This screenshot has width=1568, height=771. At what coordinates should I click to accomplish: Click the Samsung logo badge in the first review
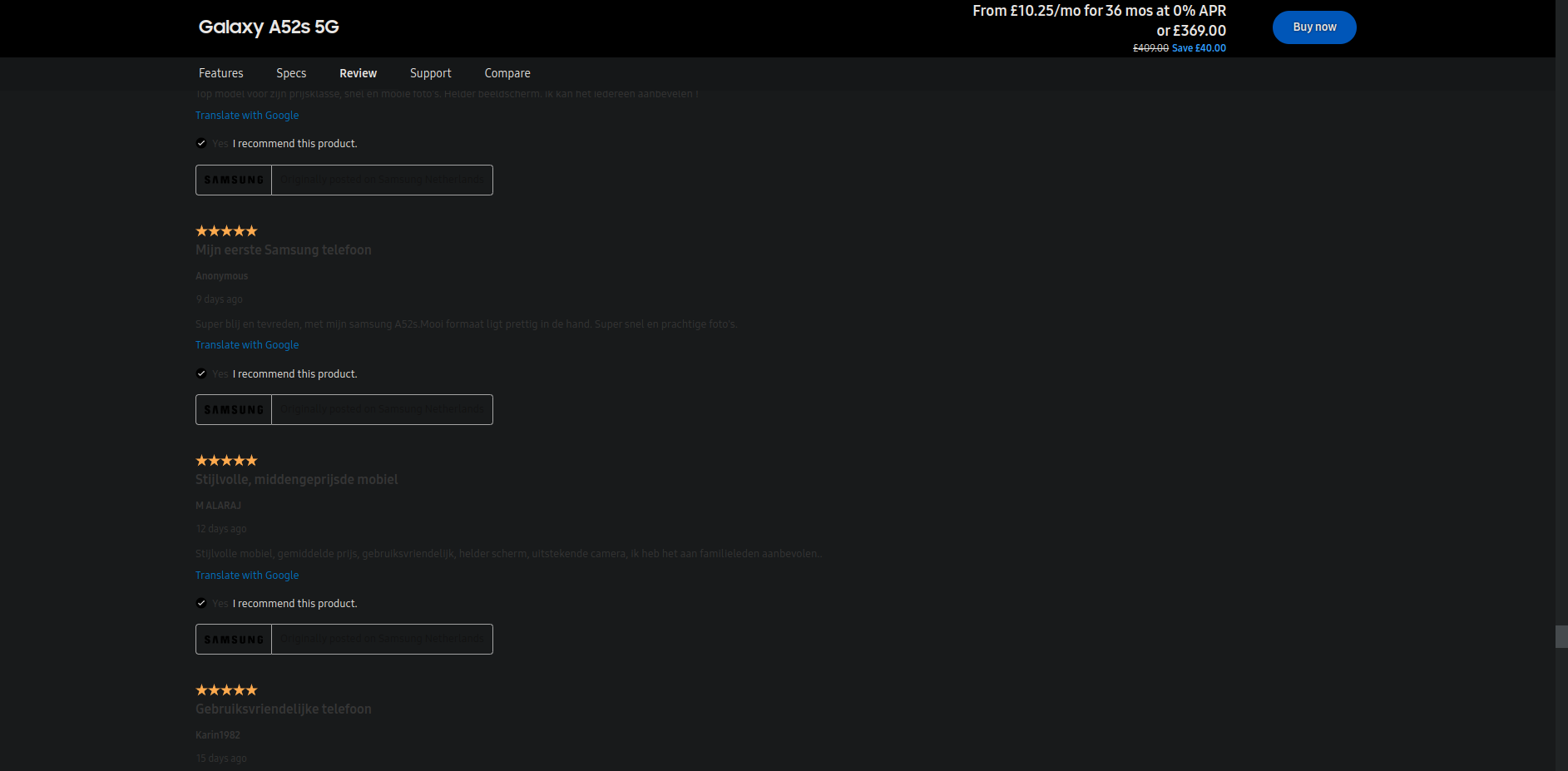click(x=233, y=180)
